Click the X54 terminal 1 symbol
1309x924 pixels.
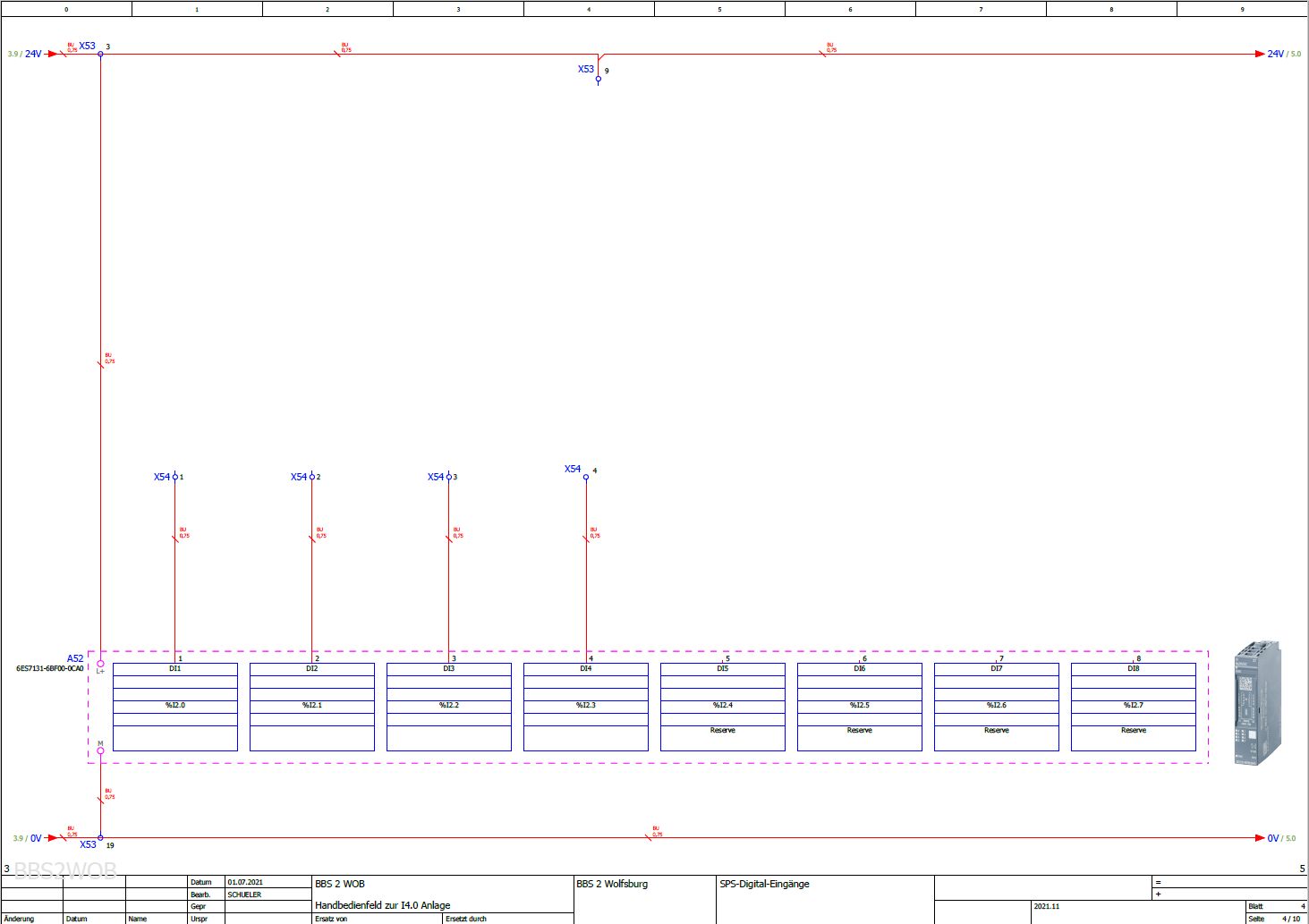tap(174, 477)
